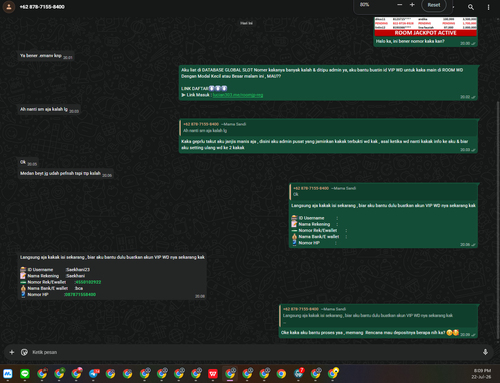Viewport: 500px width, 383px height.
Task: Open the last Chrome icon with yellow badge
Action: (333, 374)
